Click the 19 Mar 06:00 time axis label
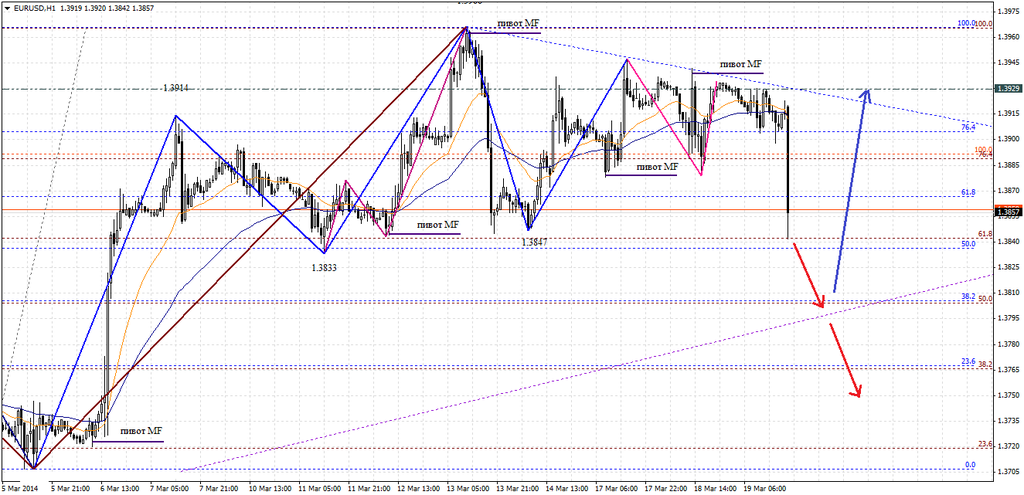The width and height of the screenshot is (1024, 495). [766, 488]
